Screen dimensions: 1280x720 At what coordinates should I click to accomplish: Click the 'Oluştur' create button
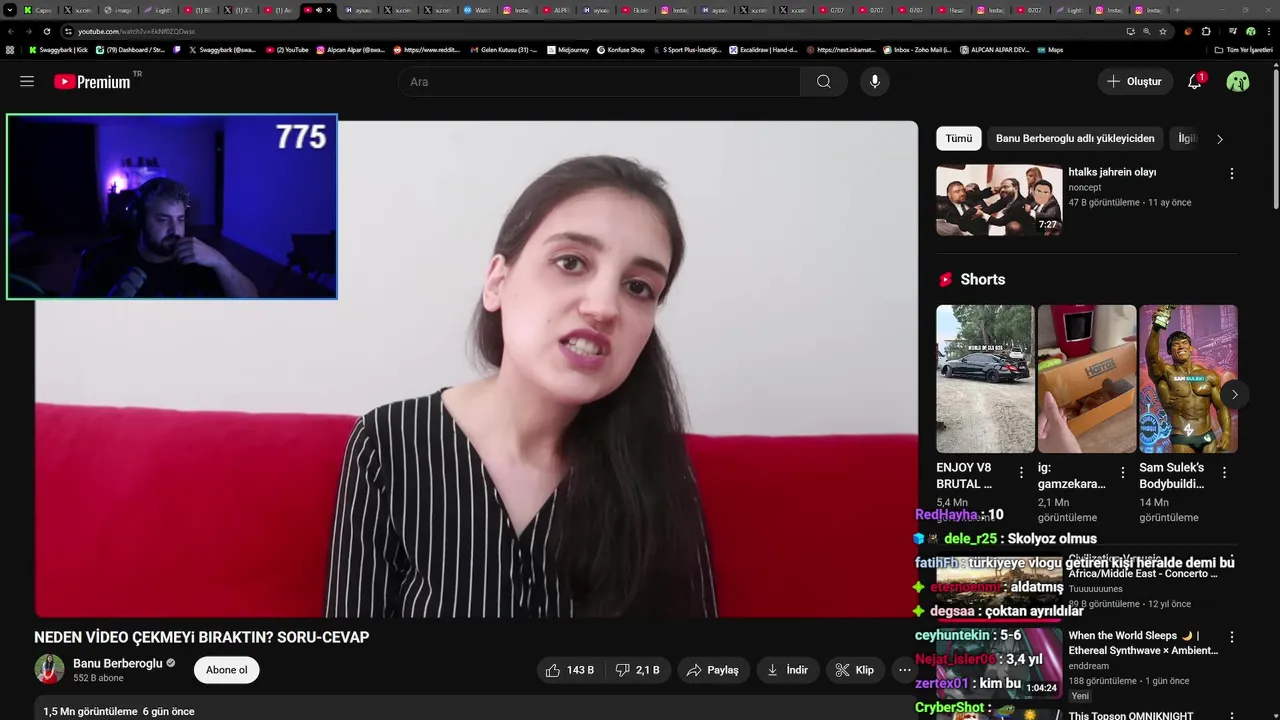[x=1135, y=82]
